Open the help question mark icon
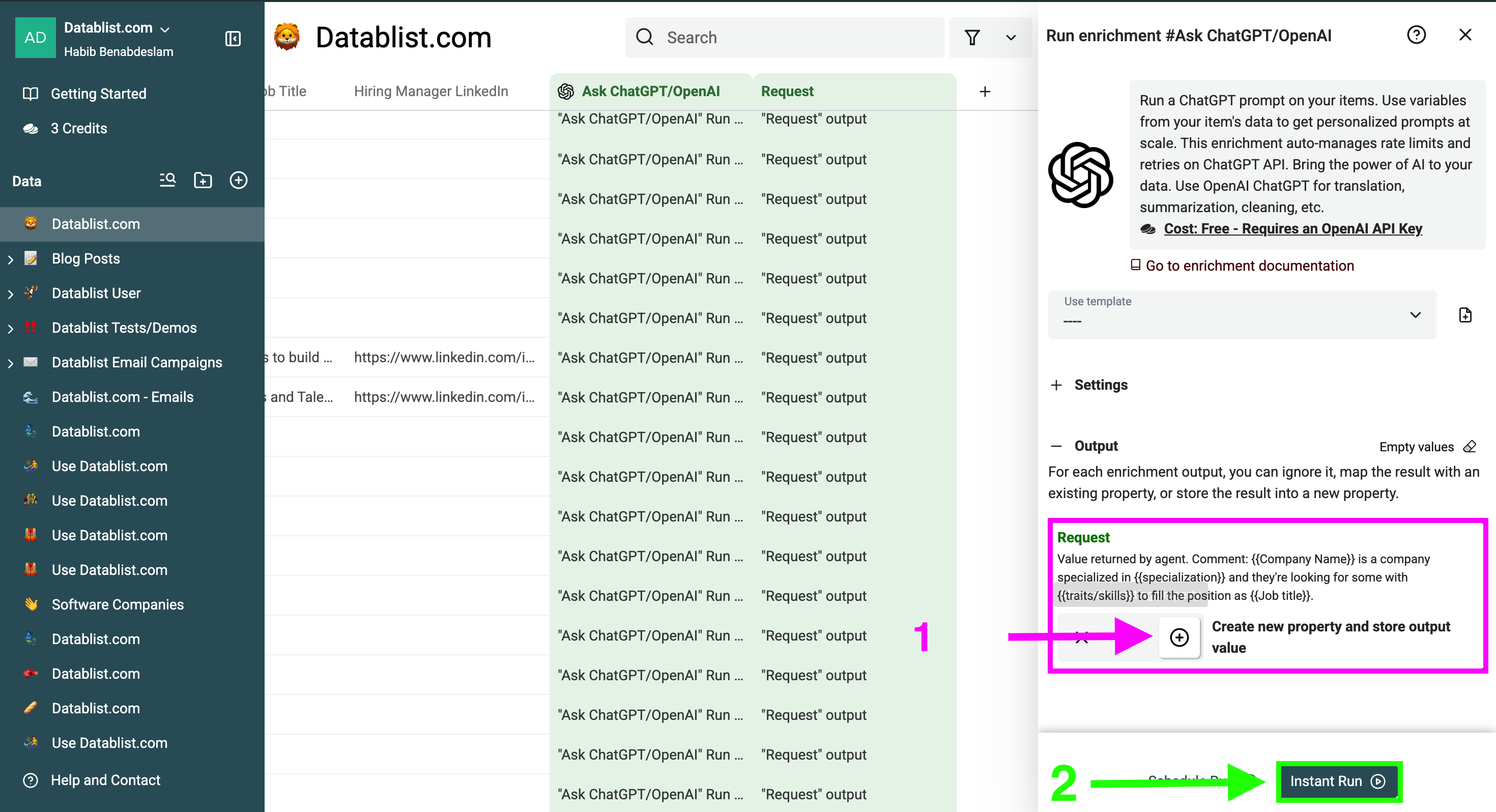 [x=1417, y=36]
